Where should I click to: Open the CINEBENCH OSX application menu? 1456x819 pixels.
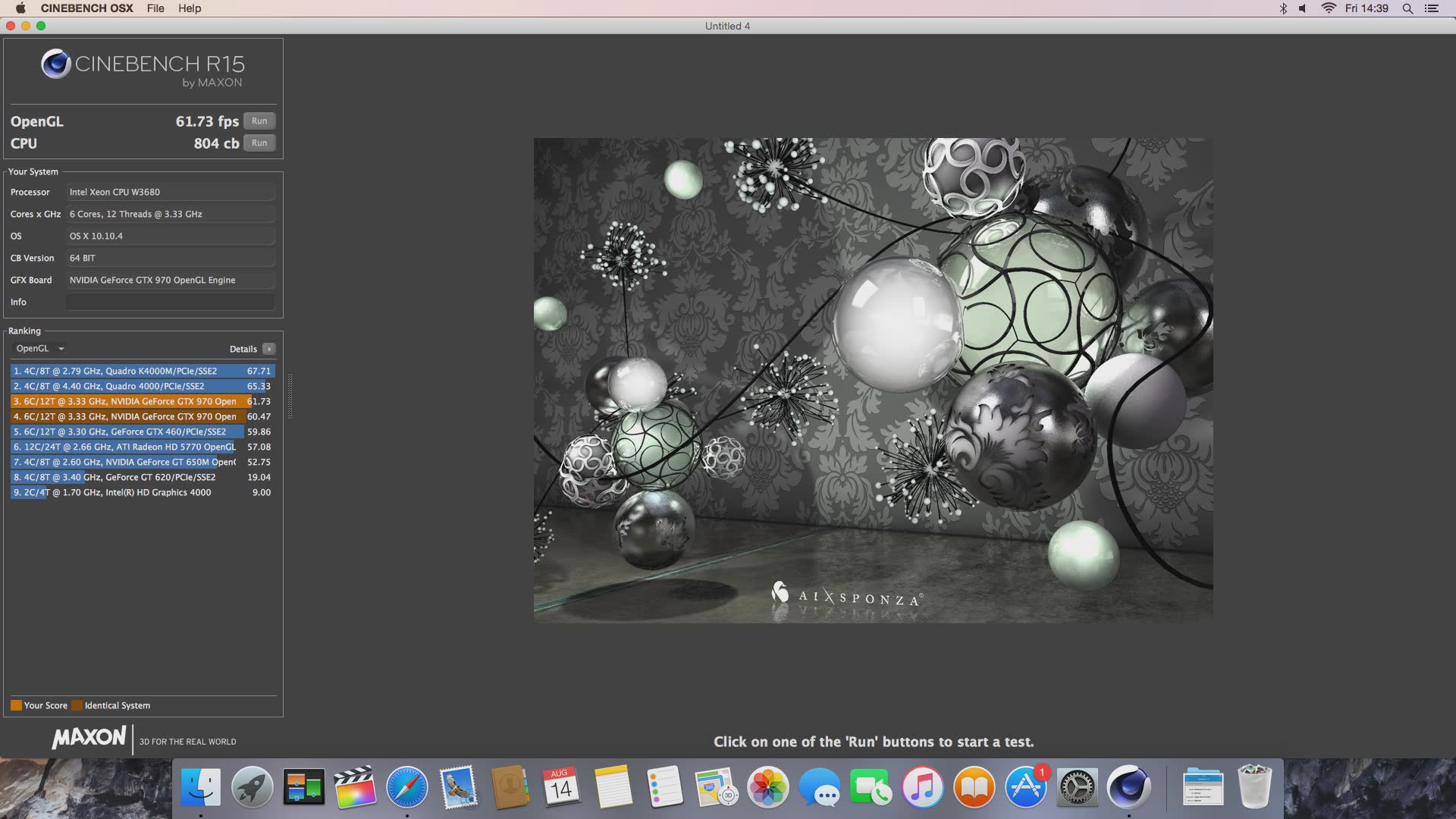[x=87, y=8]
